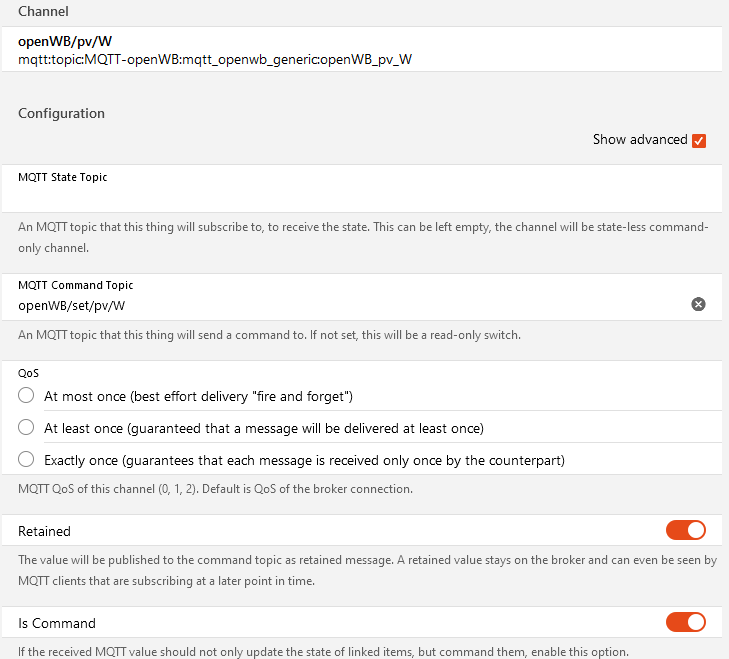Click the "Retained" setting label

[x=44, y=531]
